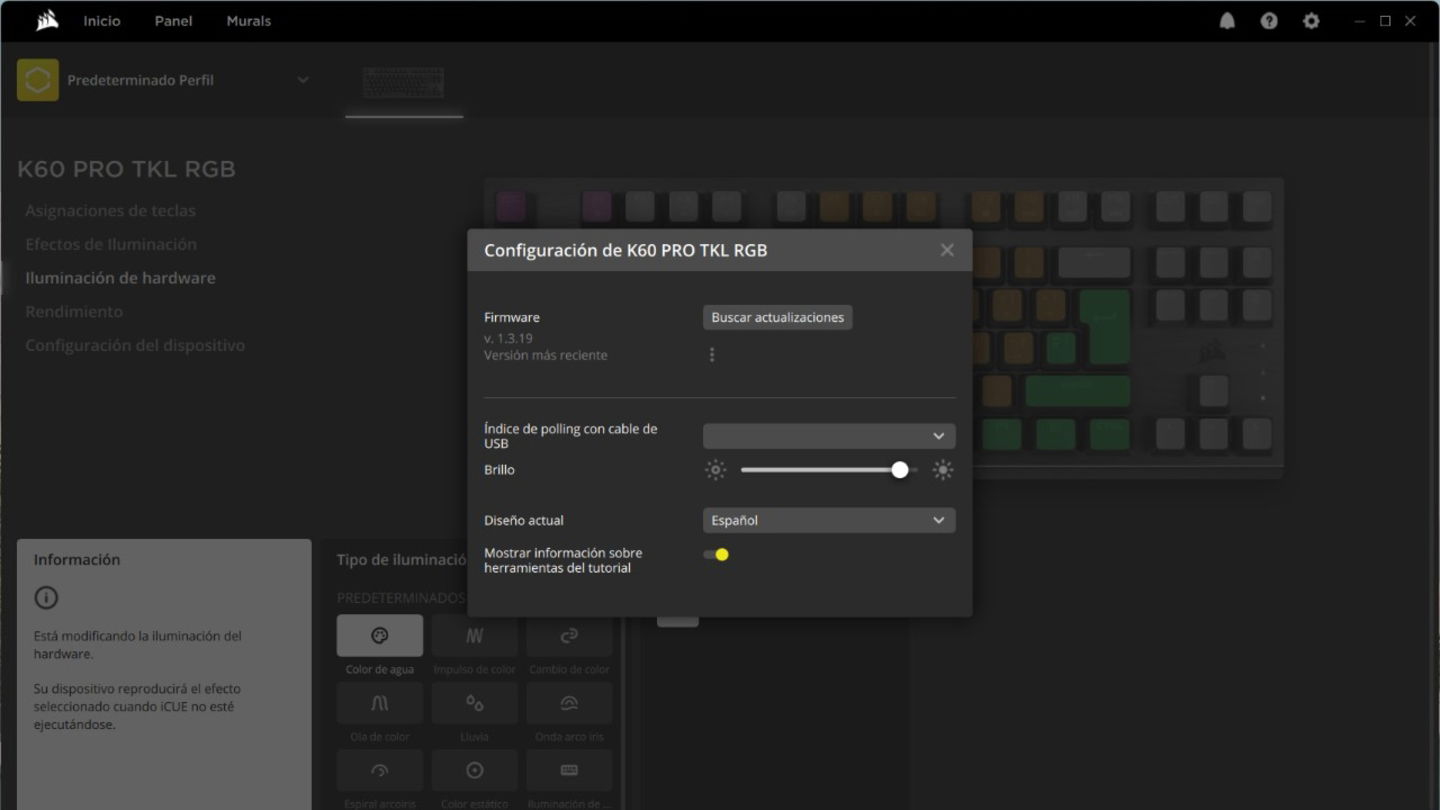Select Onda arco iris lighting effect
Viewport: 1440px width, 810px height.
pos(569,704)
